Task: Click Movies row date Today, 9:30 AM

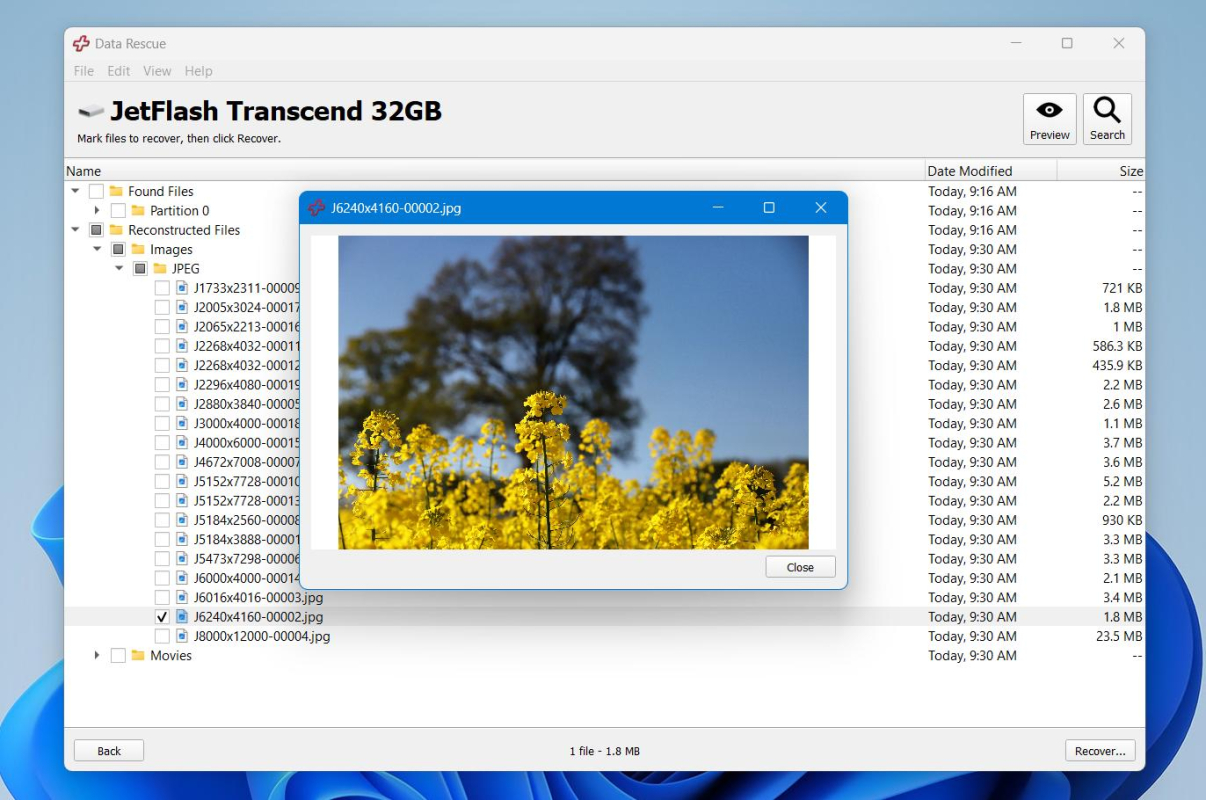Action: point(972,656)
